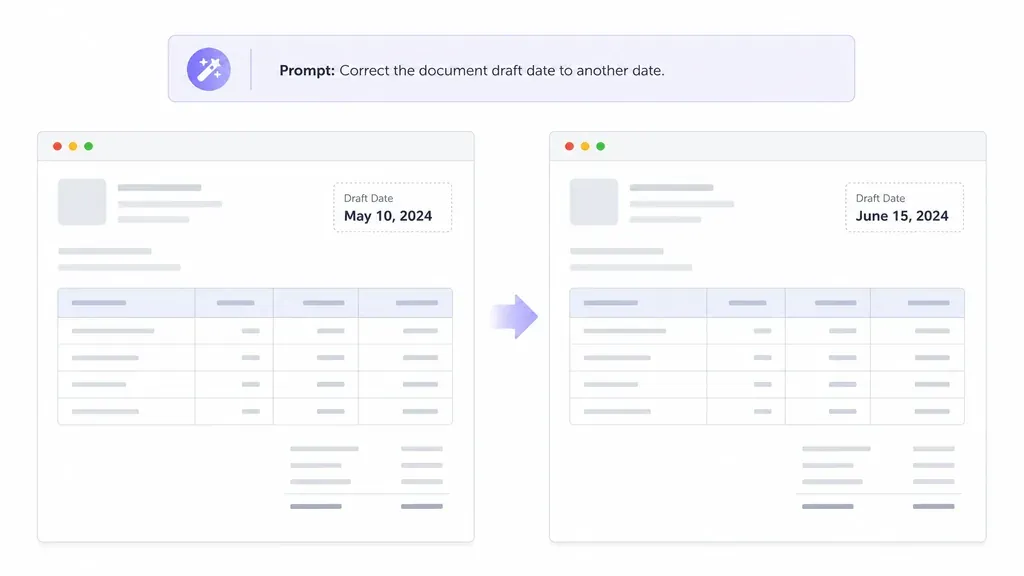
Task: Maximize the left window using green dot
Action: pyautogui.click(x=89, y=146)
